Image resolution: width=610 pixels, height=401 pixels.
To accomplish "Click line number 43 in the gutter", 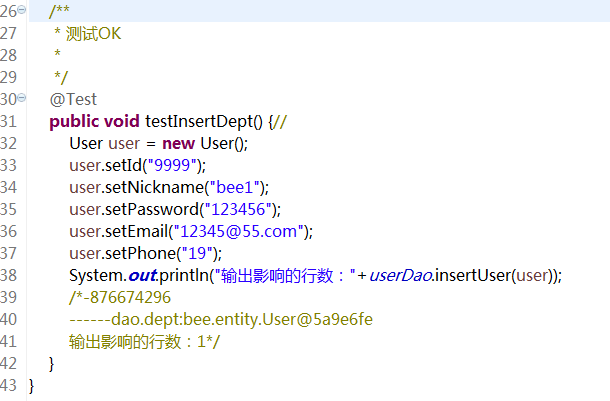I will pos(9,386).
